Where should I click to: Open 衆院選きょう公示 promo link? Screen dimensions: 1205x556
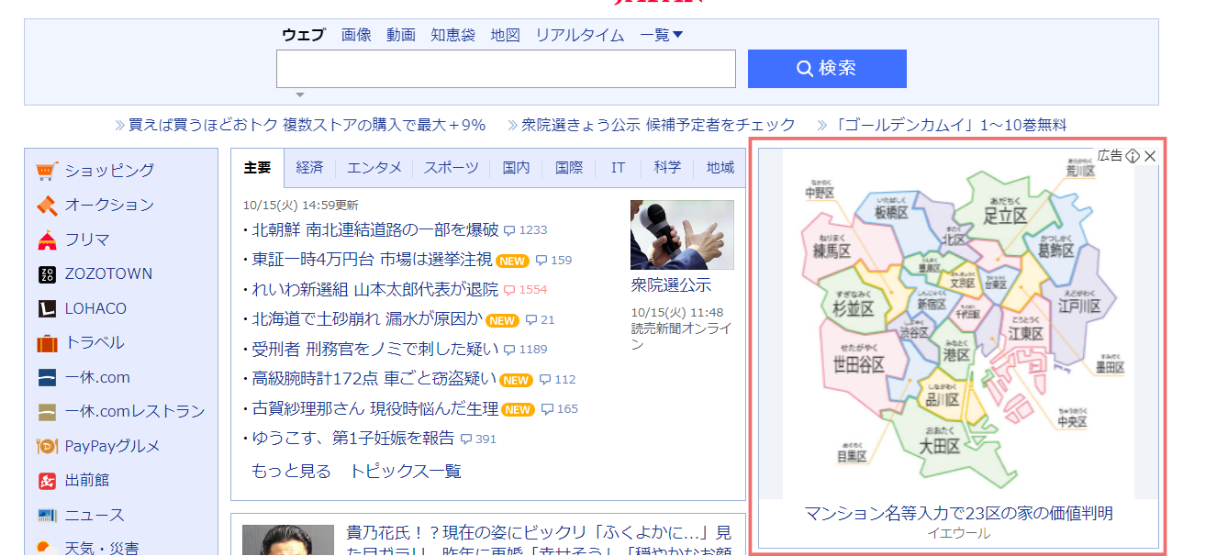(x=659, y=125)
